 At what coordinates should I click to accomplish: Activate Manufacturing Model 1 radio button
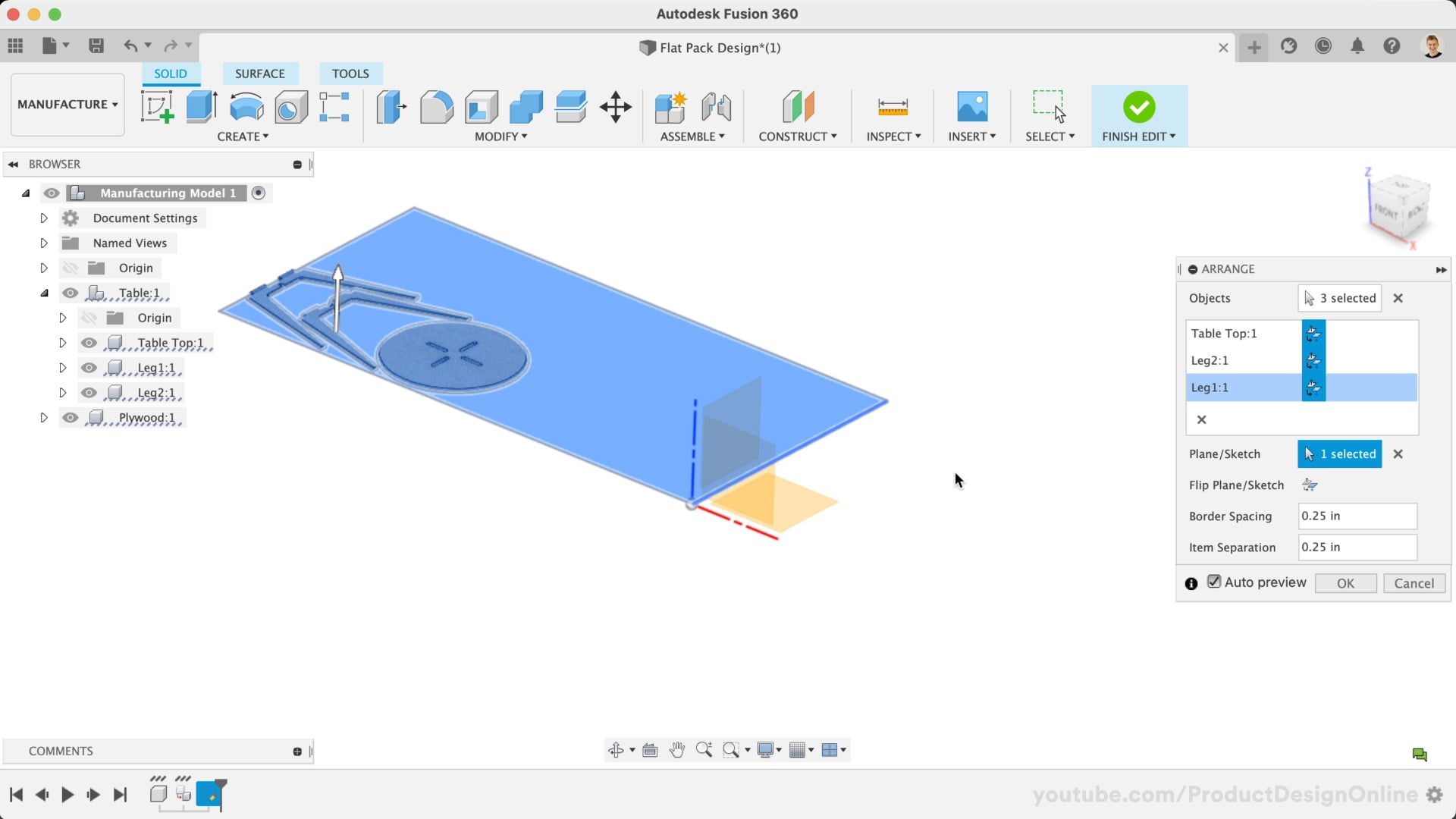click(x=259, y=193)
